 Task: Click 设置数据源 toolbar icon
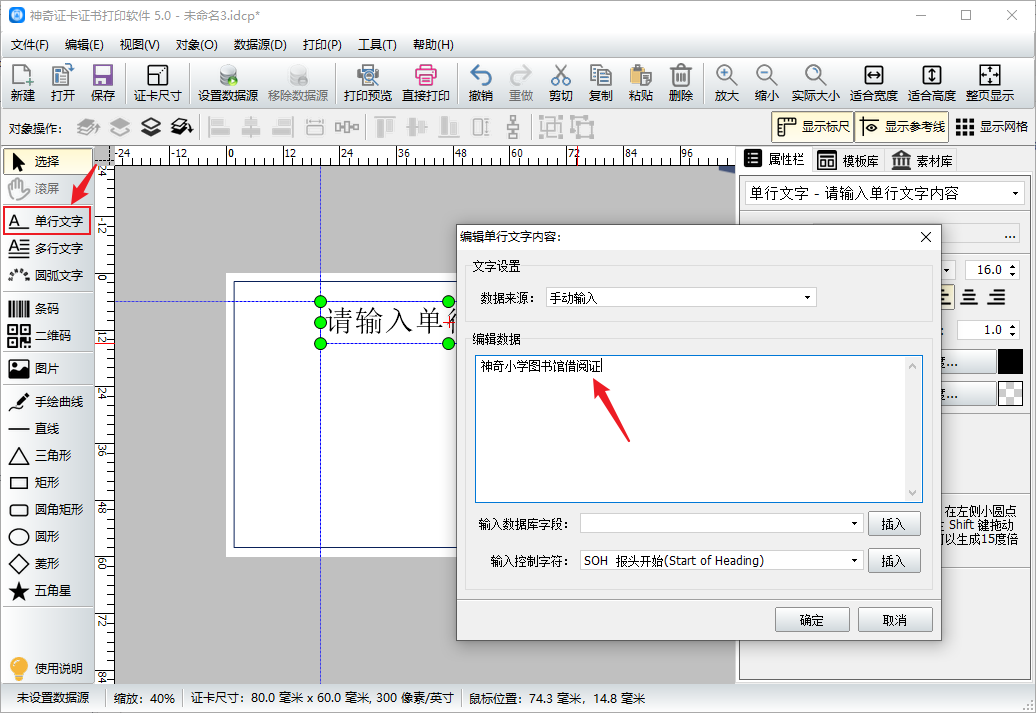(228, 83)
